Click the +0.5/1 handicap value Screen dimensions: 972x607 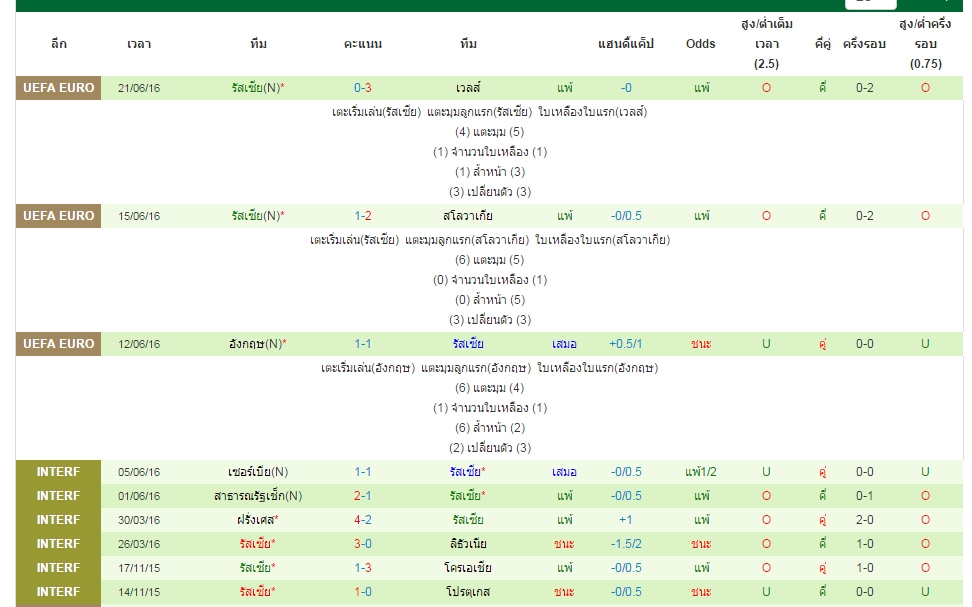click(625, 343)
